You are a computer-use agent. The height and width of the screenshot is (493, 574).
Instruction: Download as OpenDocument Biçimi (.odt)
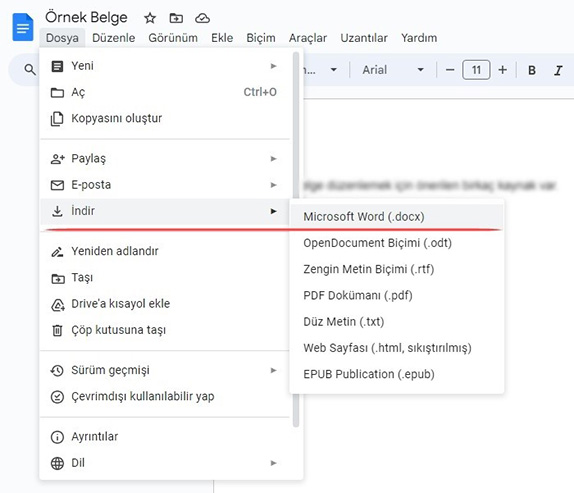(397, 243)
